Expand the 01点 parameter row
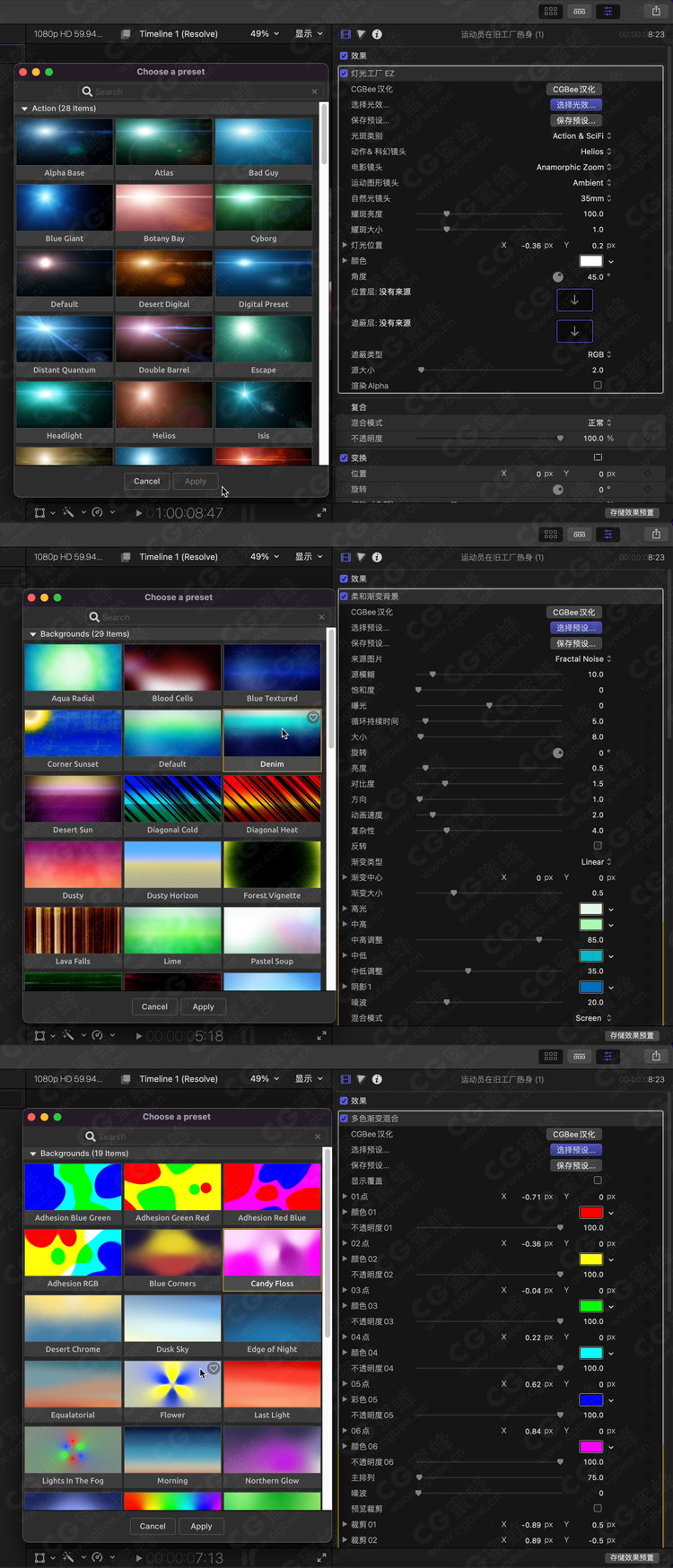673x1568 pixels. point(345,1197)
